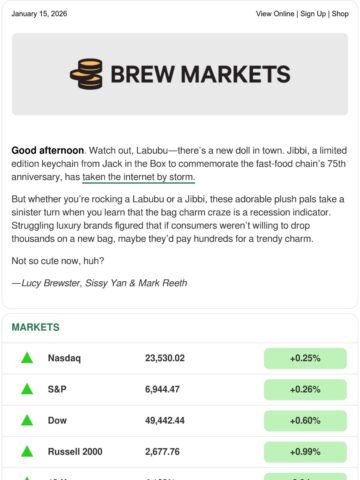Screen dimensions: 360x480
Task: Click the BREW MARKETS banner title
Action: click(x=200, y=74)
